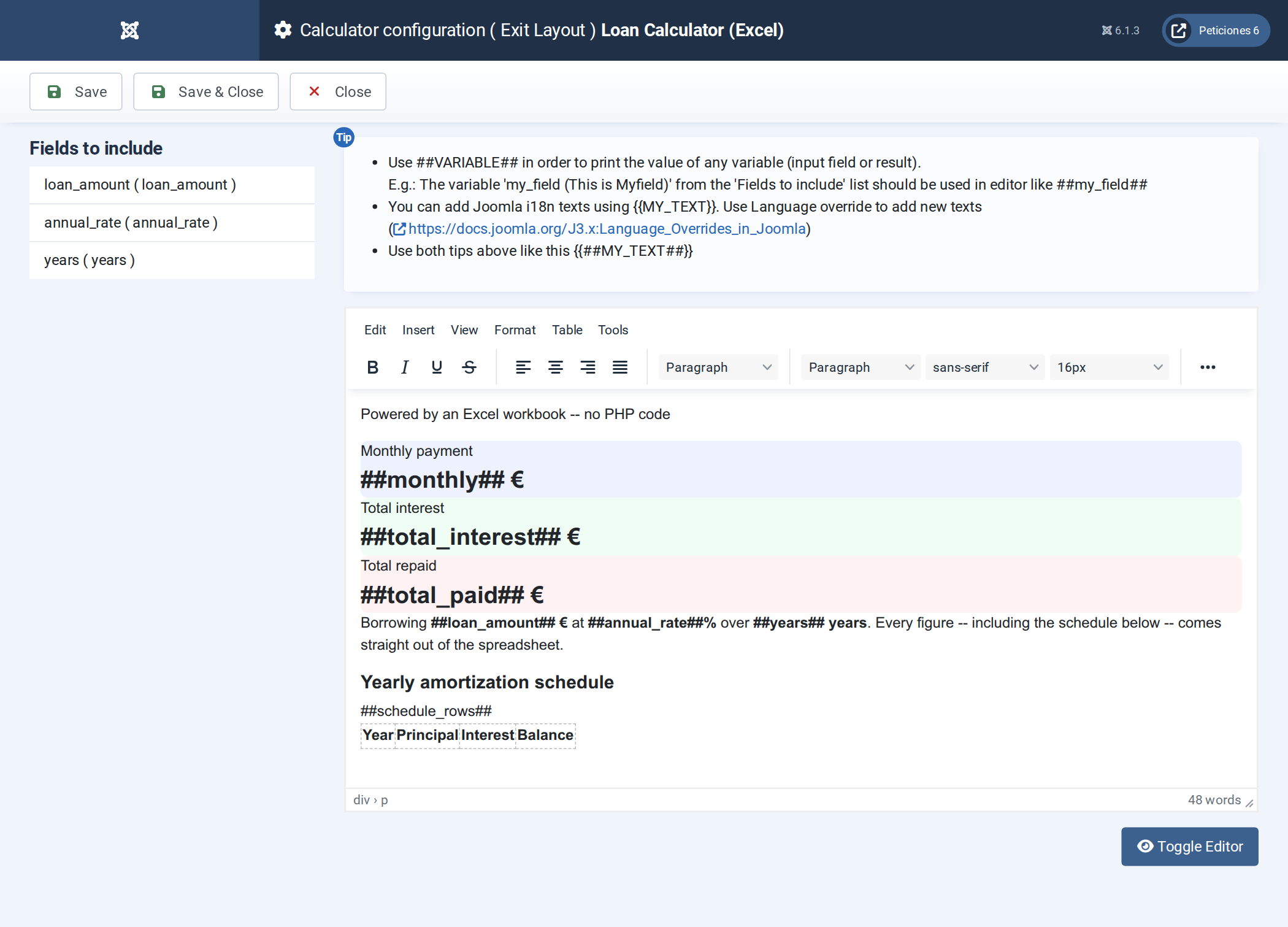Center align the text
The image size is (1288, 927).
556,367
